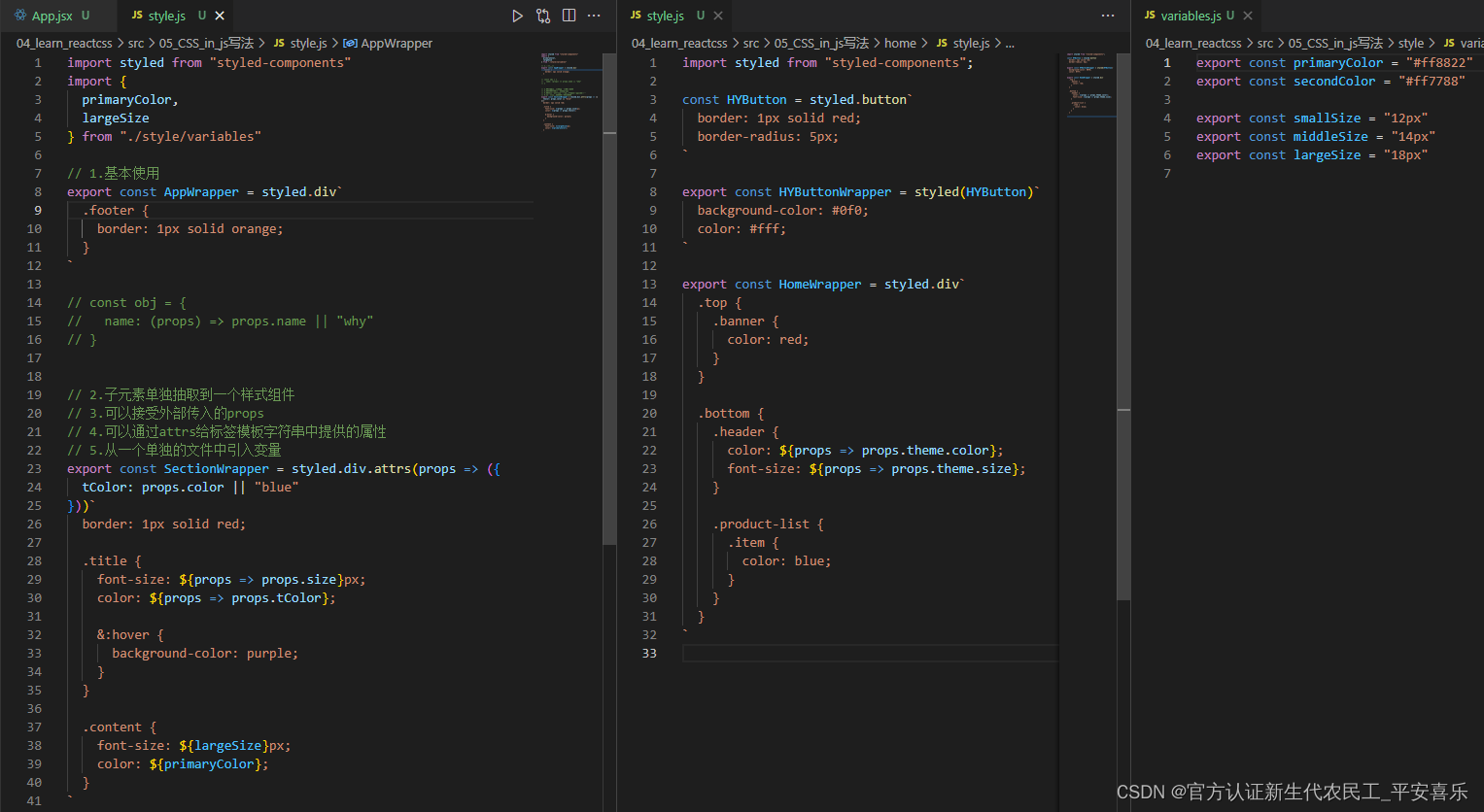This screenshot has height=812, width=1484.
Task: Click the middle editor's vertical scrollbar
Action: click(1122, 291)
